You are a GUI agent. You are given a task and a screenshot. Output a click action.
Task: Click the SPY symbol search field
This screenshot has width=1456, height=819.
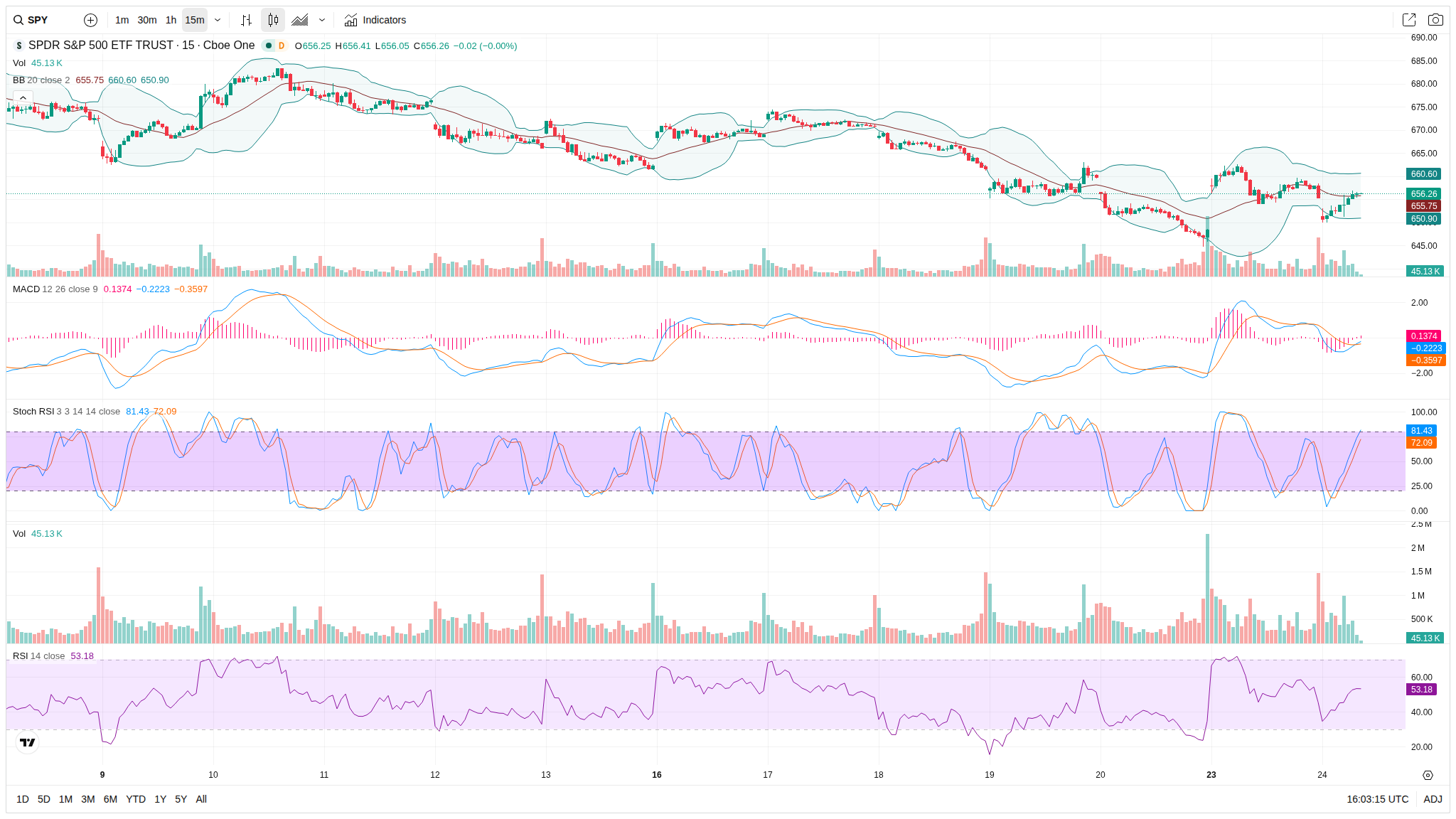coord(43,20)
